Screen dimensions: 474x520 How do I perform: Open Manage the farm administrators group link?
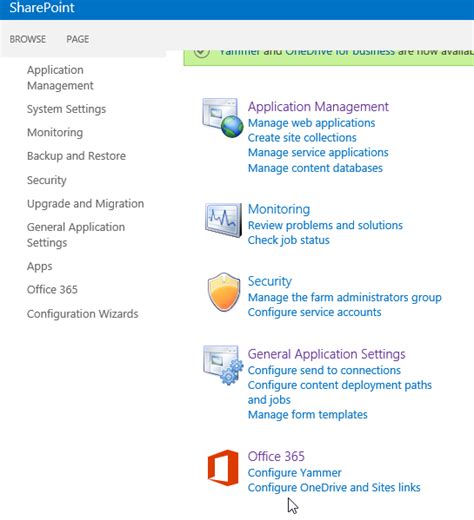click(x=345, y=297)
